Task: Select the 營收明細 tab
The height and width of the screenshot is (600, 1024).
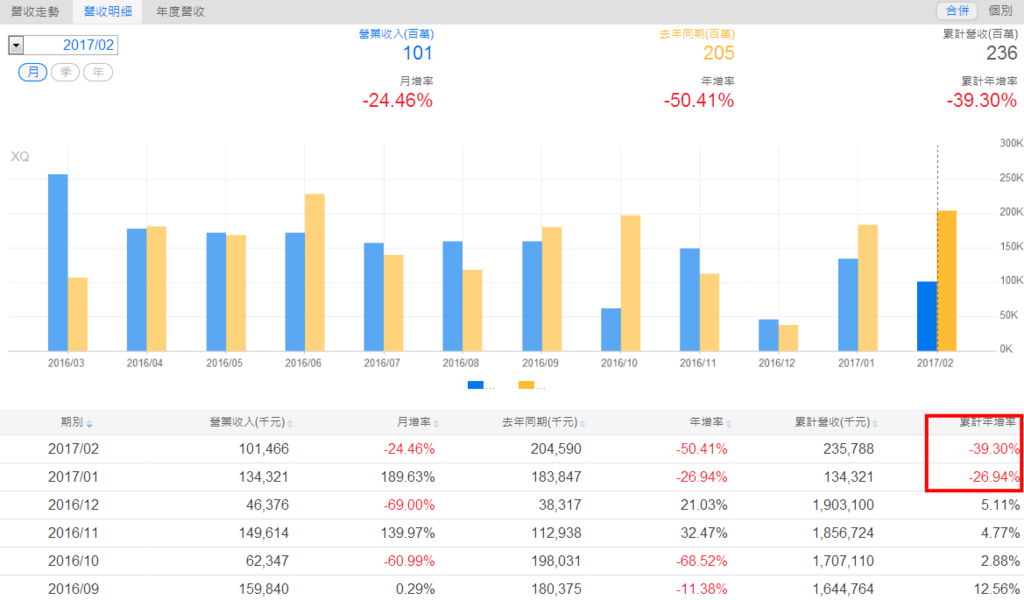Action: coord(108,12)
